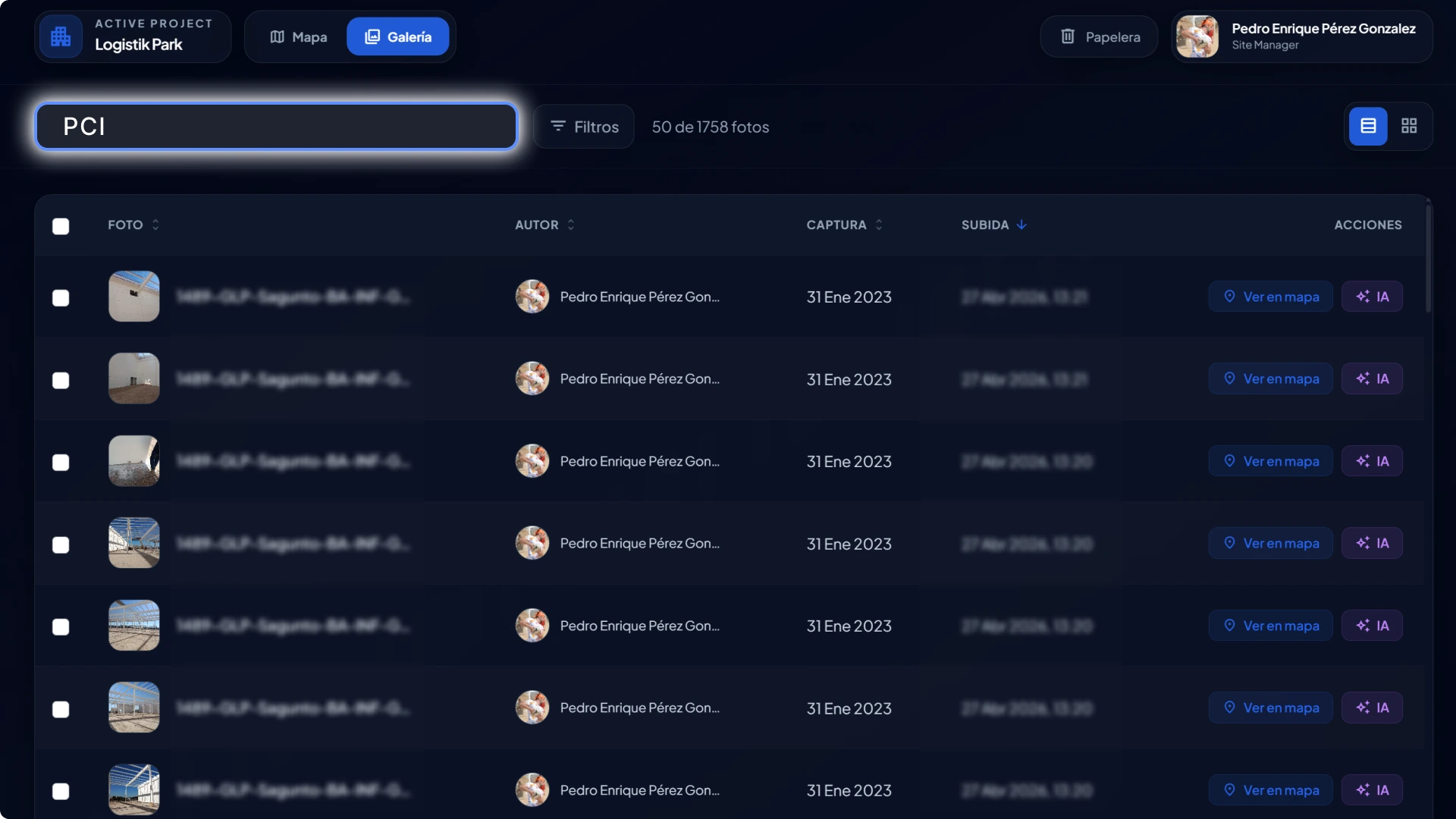The width and height of the screenshot is (1456, 819).
Task: Select the third photo row checkbox
Action: coord(61,463)
